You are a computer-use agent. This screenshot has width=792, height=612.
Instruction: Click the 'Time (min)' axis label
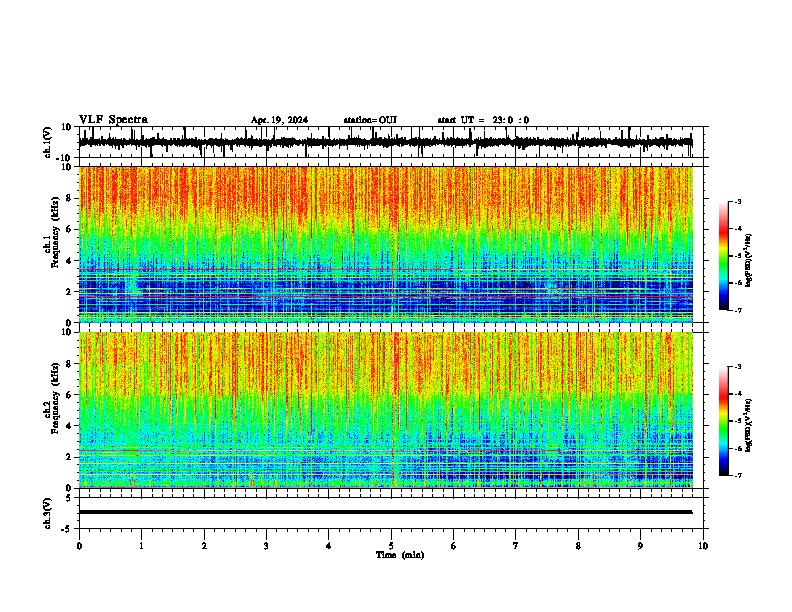pyautogui.click(x=400, y=555)
